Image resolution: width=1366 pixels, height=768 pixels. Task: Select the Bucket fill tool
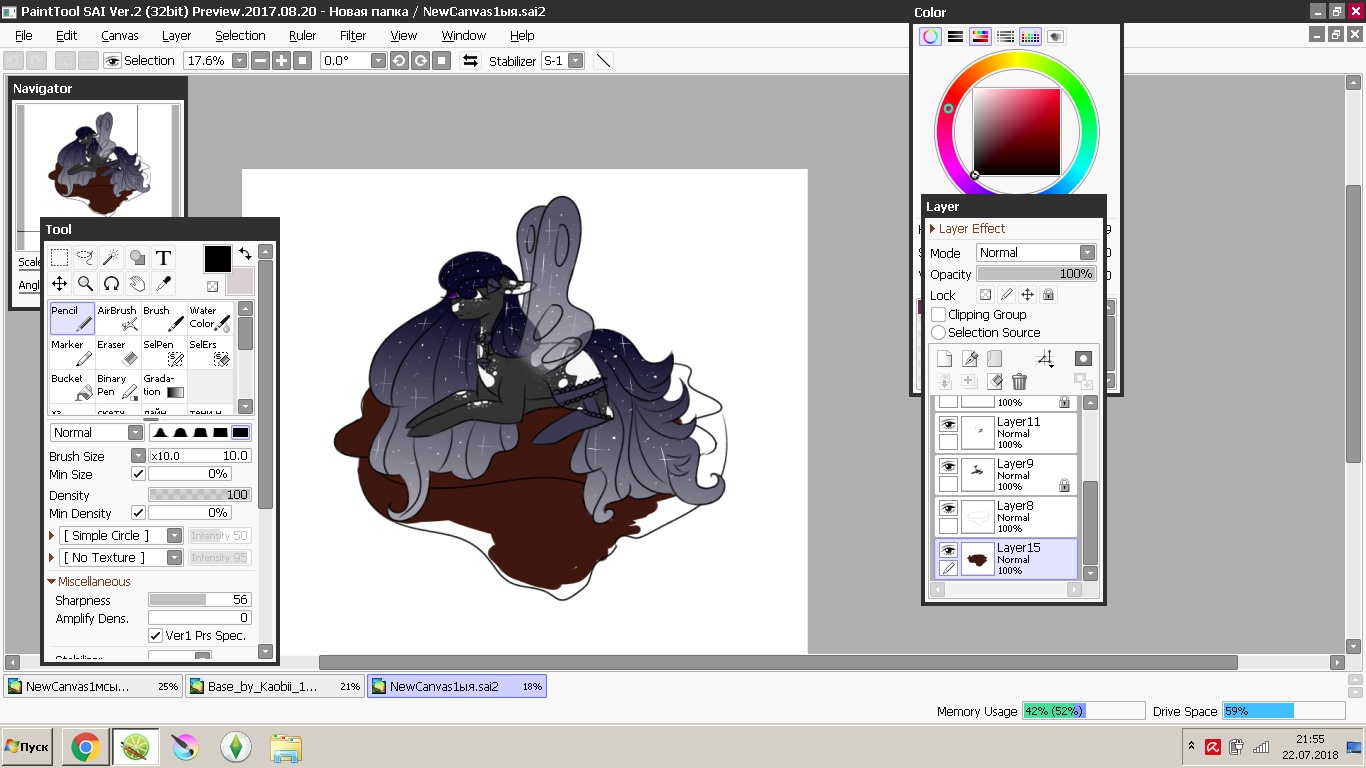tap(72, 386)
